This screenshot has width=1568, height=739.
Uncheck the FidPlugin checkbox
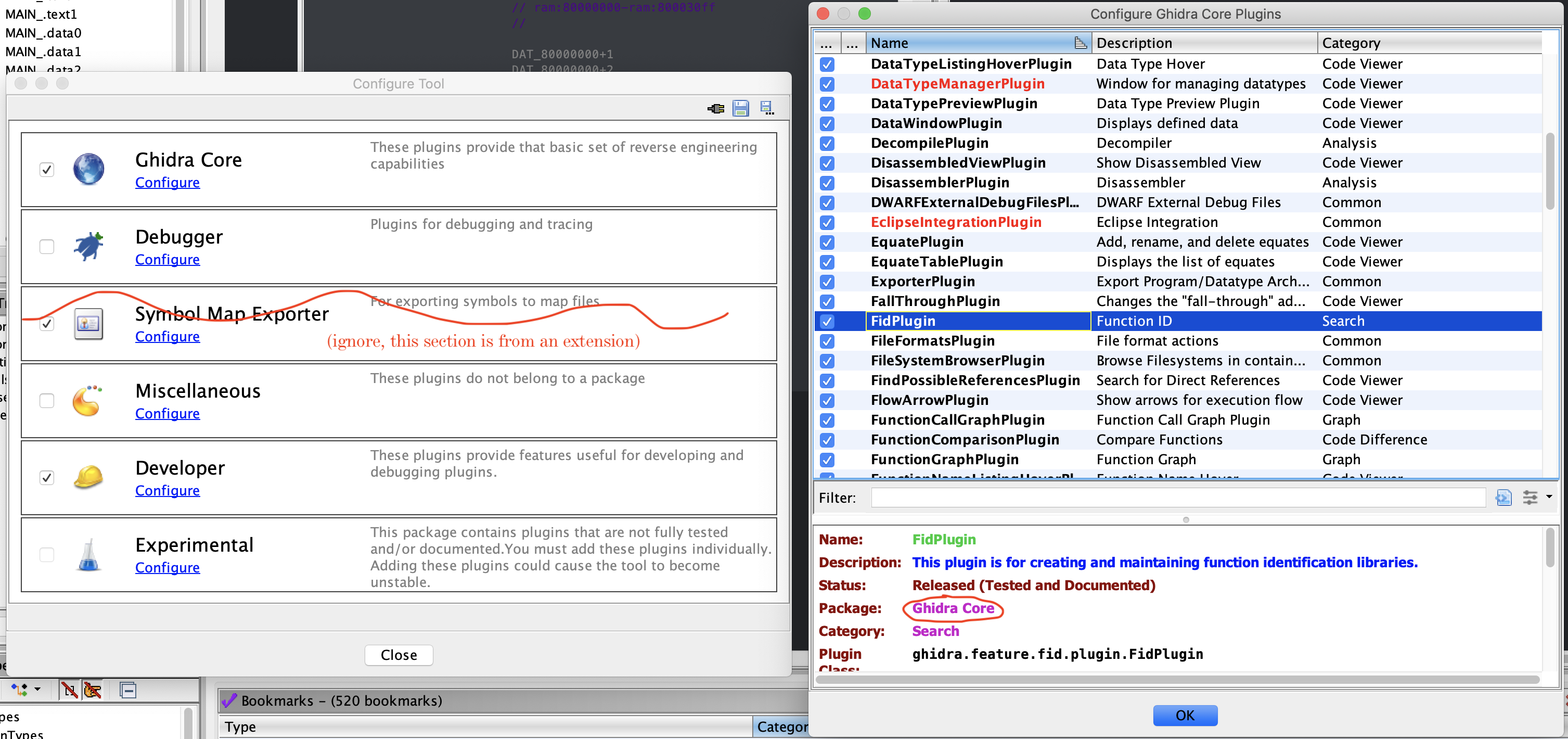(827, 322)
